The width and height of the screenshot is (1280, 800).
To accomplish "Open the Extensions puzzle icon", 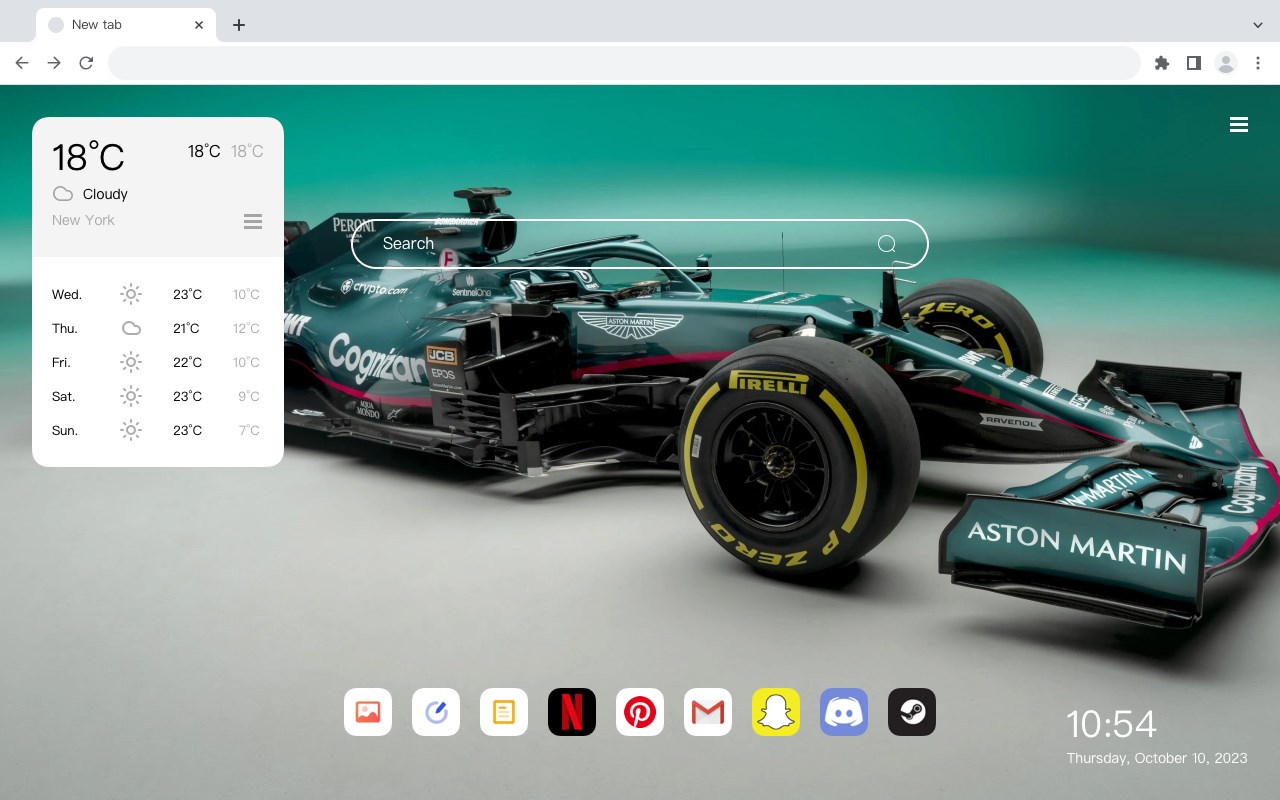I will click(1161, 63).
